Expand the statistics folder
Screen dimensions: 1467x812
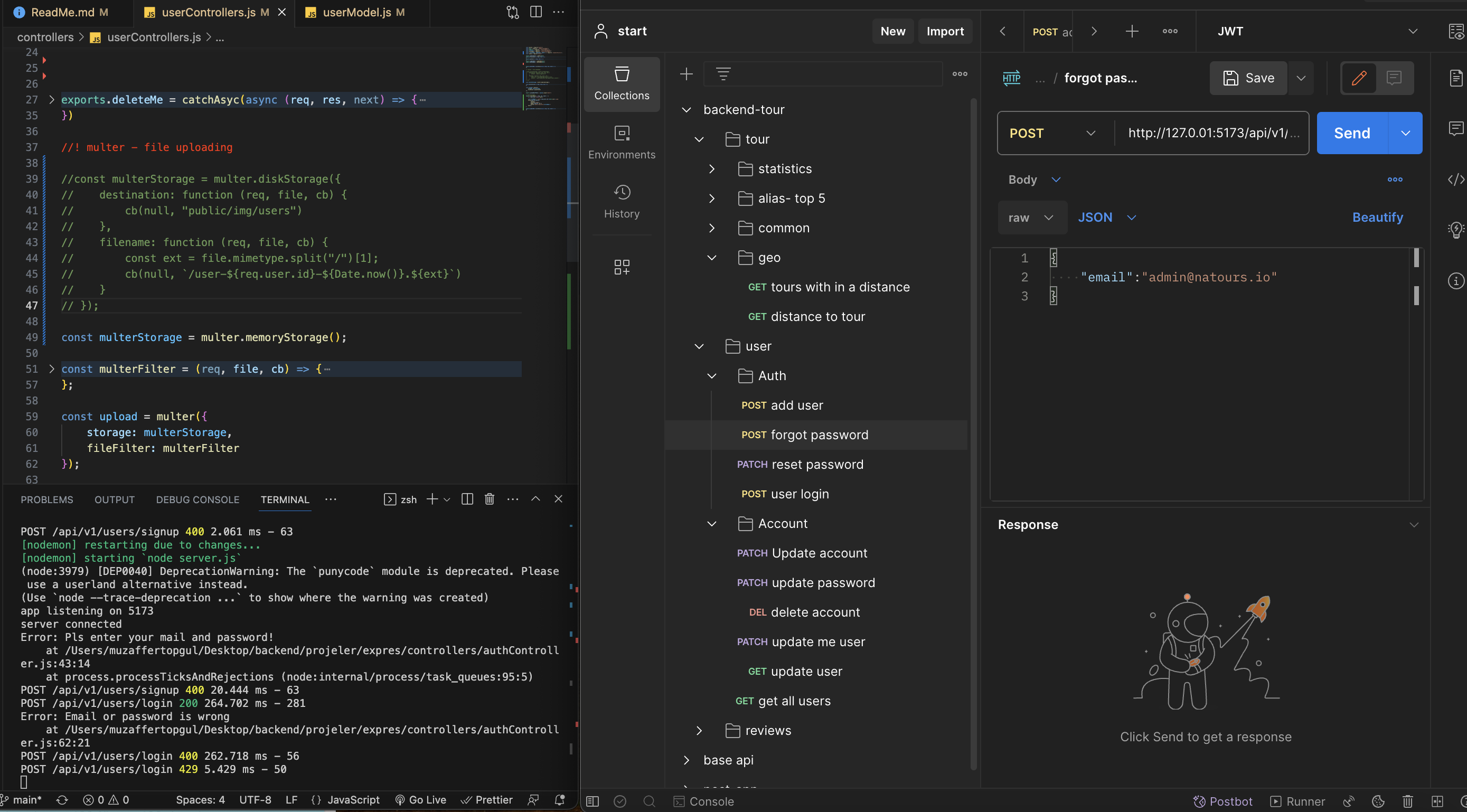711,168
